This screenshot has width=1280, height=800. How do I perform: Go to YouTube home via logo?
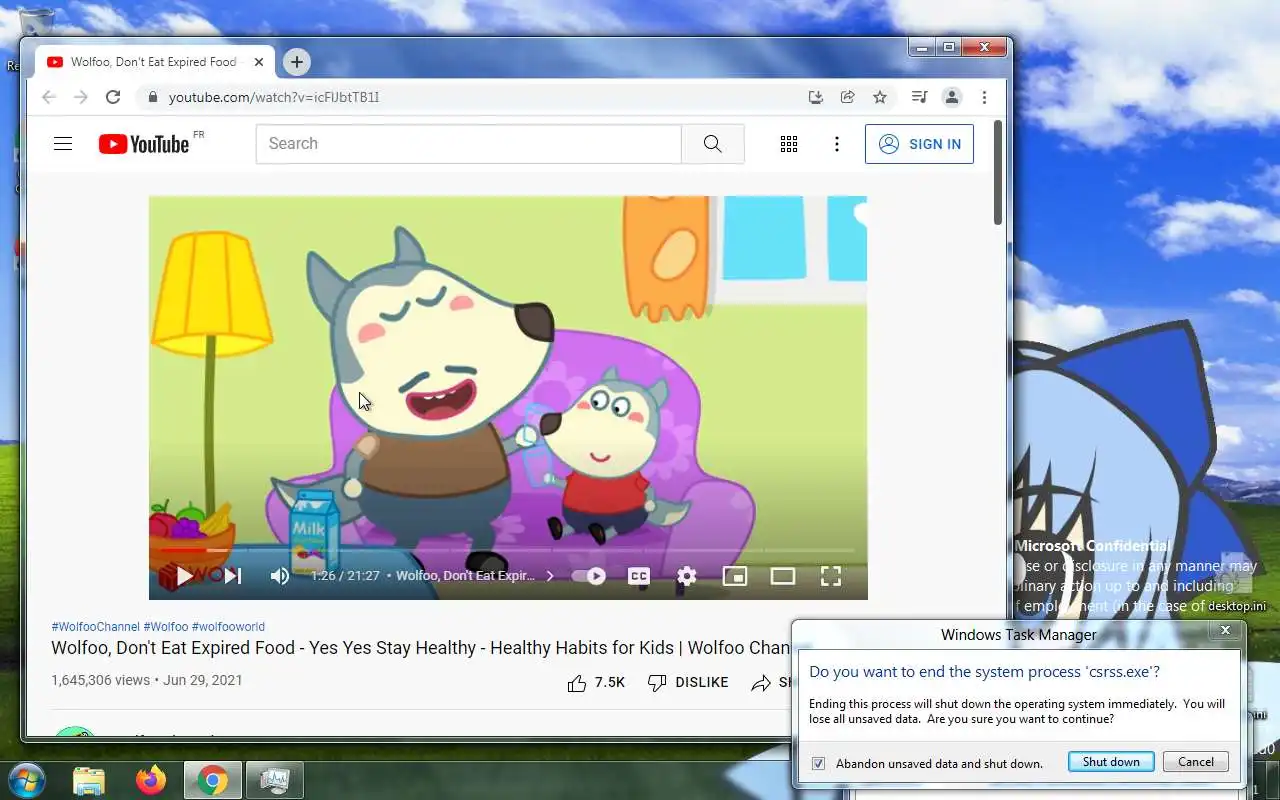coord(144,144)
